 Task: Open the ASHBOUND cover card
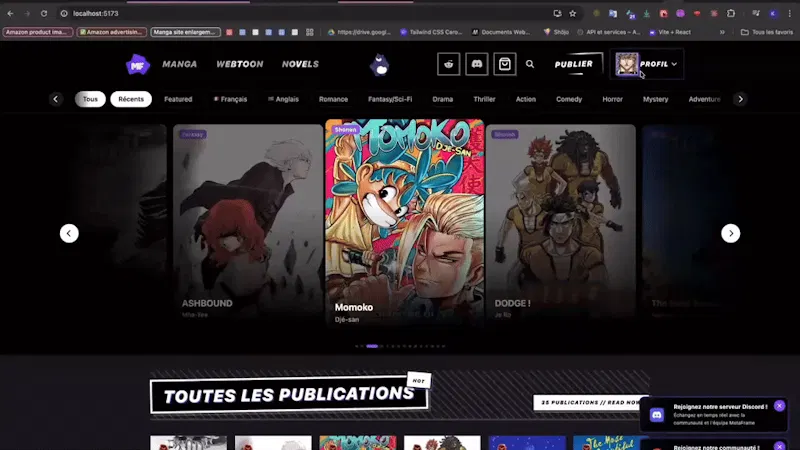click(248, 221)
